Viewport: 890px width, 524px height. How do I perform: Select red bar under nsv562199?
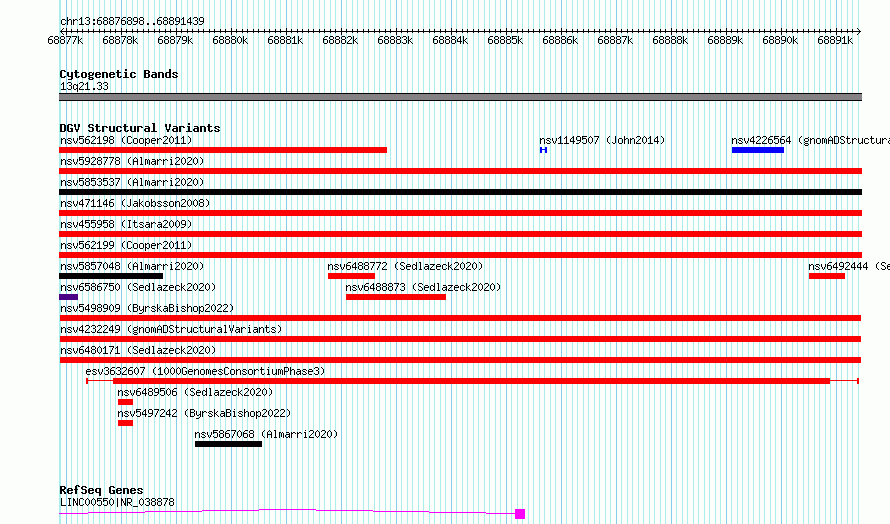(460, 255)
